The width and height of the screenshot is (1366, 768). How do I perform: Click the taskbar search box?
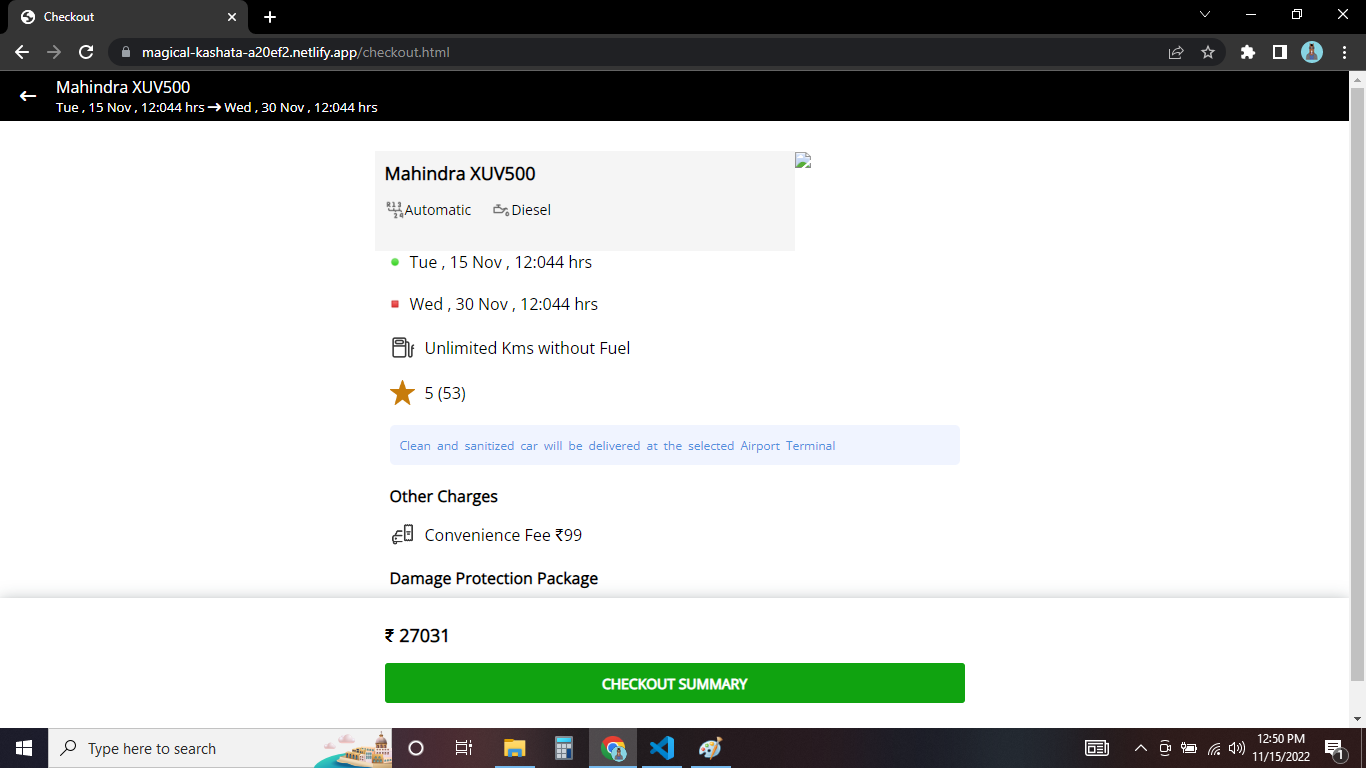tap(220, 748)
